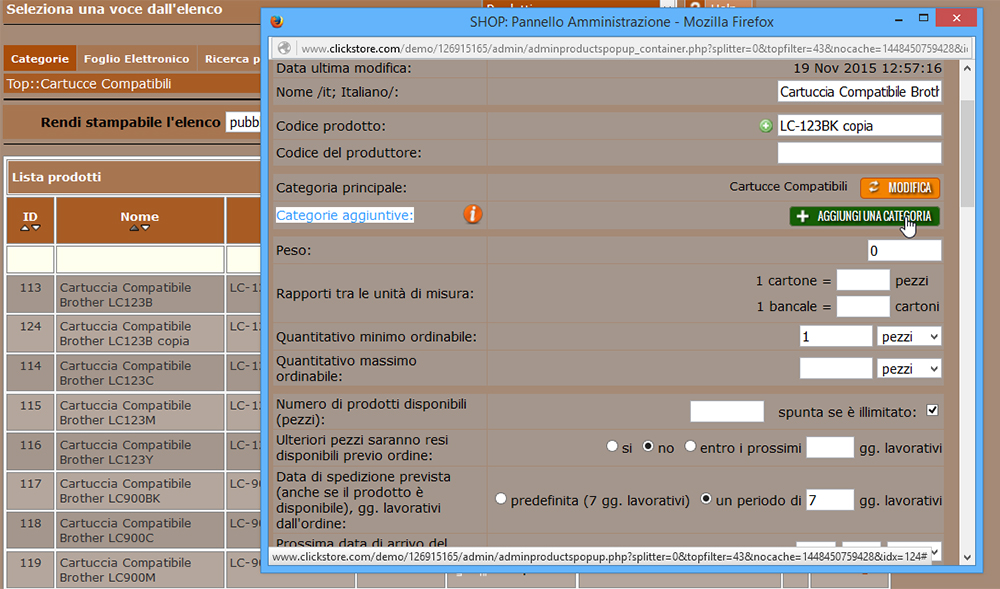Click 'Cartucce Compatibili' main category value
The image size is (1000, 589).
click(788, 187)
